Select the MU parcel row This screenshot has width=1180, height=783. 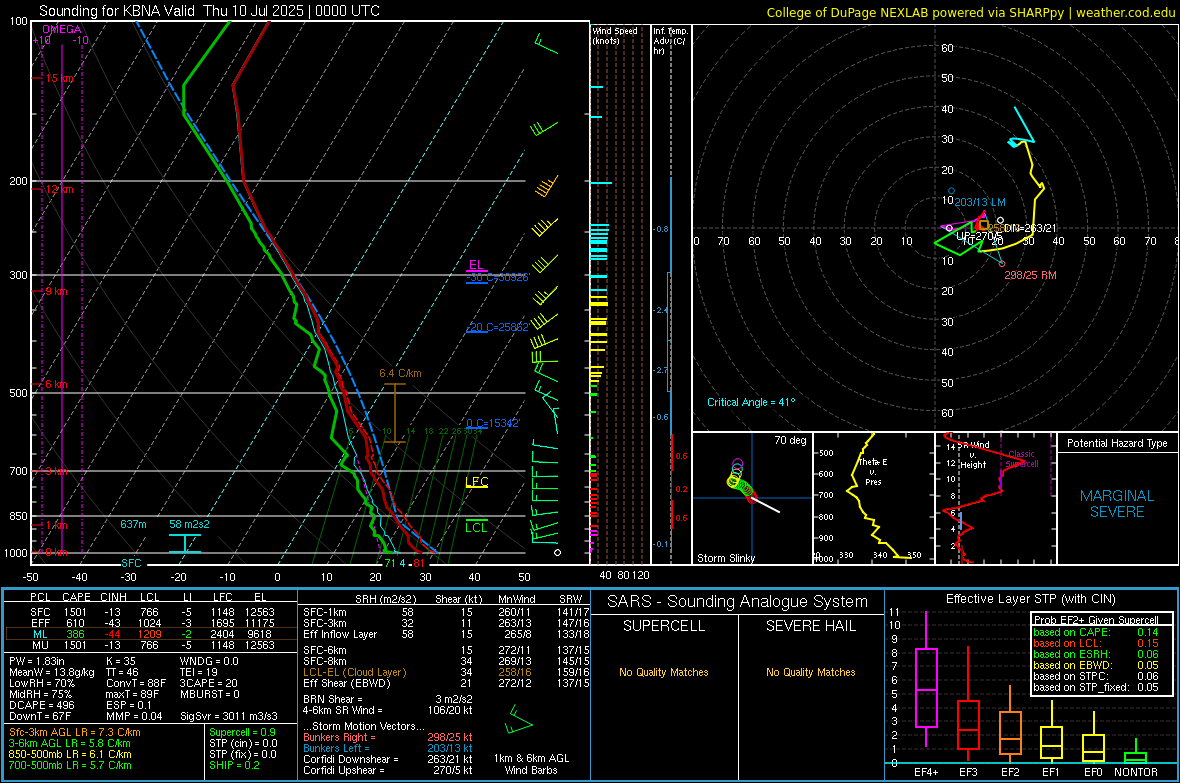pyautogui.click(x=151, y=645)
